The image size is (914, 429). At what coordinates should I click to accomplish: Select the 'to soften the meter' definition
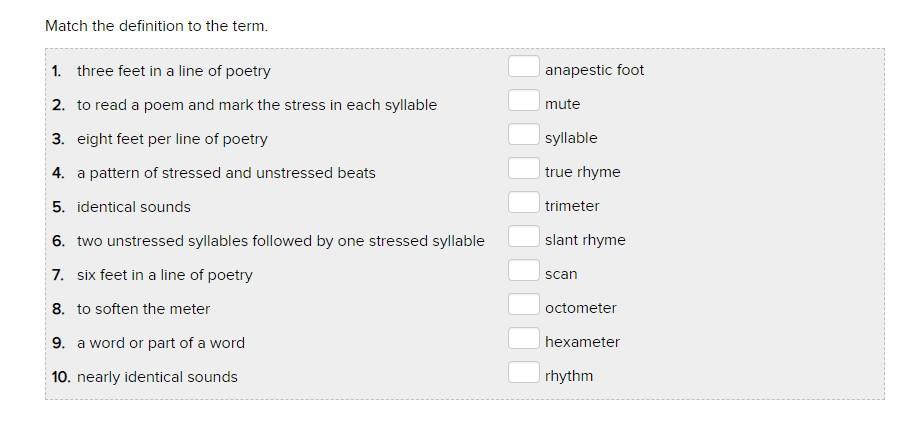click(143, 309)
